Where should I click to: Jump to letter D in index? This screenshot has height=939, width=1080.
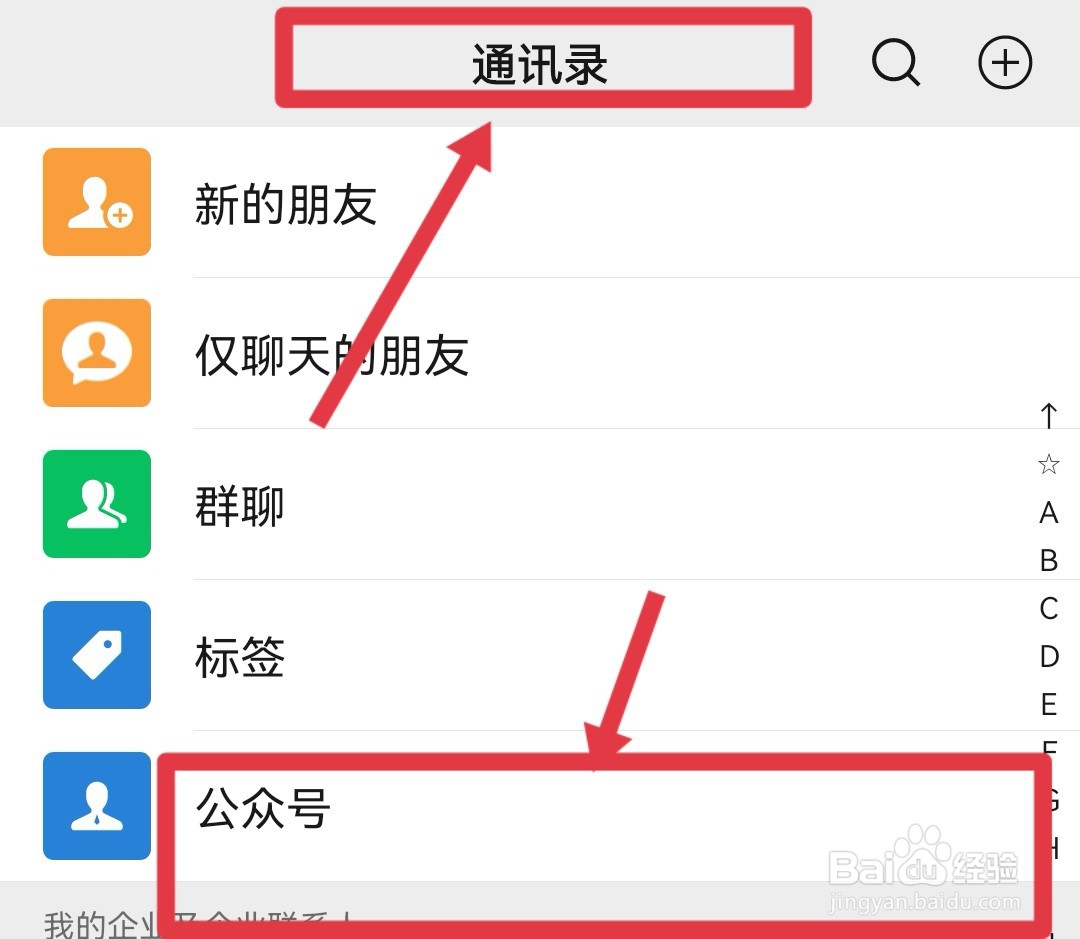coord(1049,657)
